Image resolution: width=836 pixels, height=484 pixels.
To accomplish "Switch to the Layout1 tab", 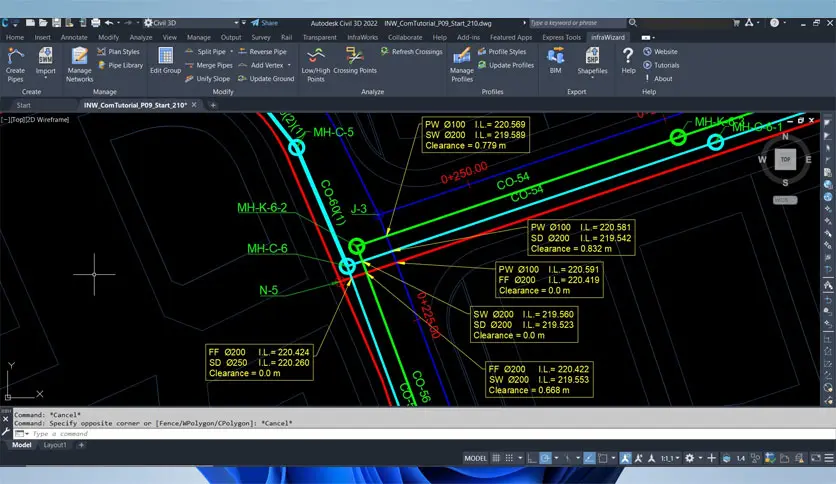I will [55, 445].
